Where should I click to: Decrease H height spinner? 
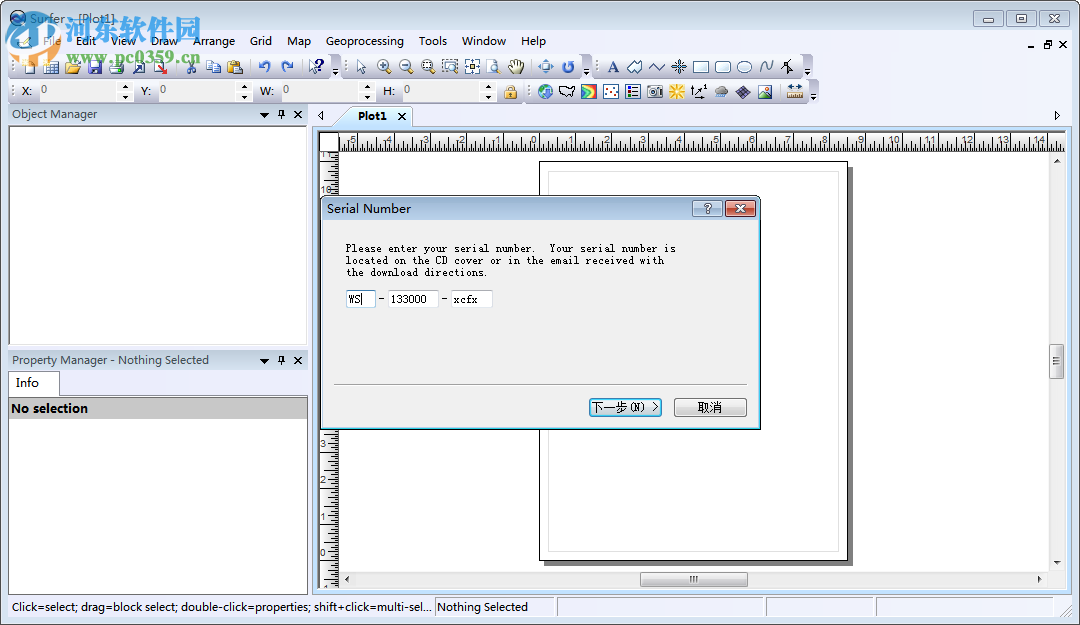pos(488,96)
